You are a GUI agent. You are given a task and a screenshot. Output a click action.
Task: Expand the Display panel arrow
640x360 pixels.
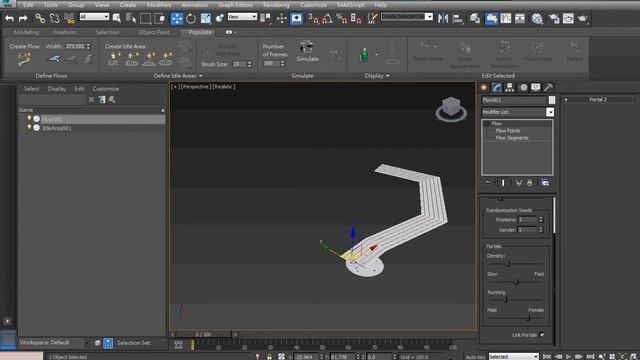click(x=387, y=76)
